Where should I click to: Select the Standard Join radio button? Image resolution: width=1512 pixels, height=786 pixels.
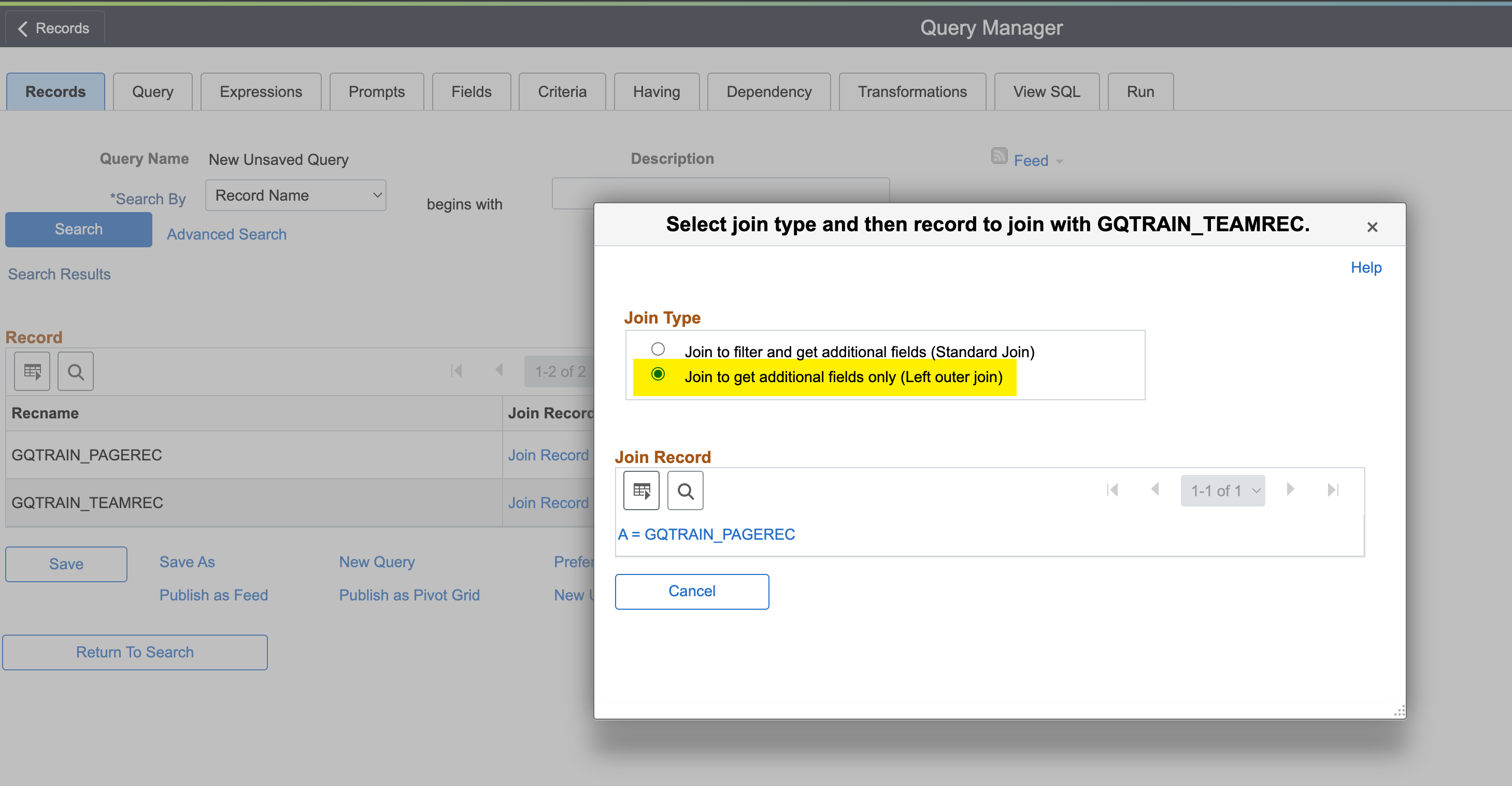(x=658, y=349)
